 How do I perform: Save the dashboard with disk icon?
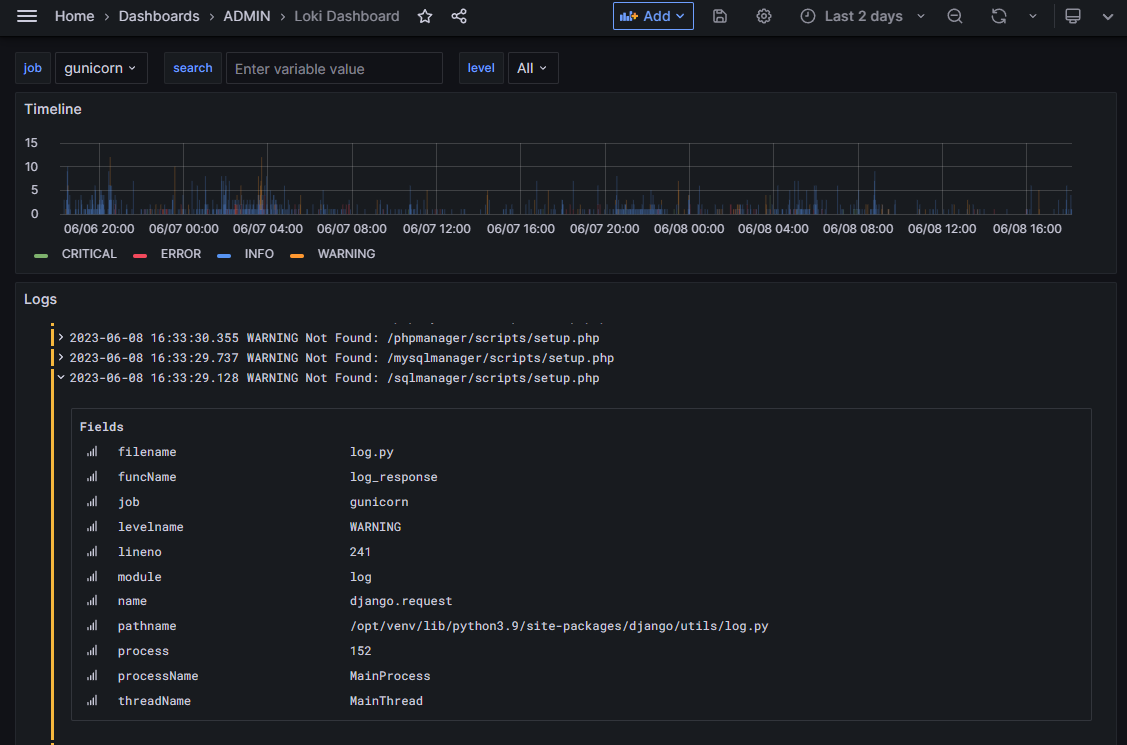(x=720, y=16)
